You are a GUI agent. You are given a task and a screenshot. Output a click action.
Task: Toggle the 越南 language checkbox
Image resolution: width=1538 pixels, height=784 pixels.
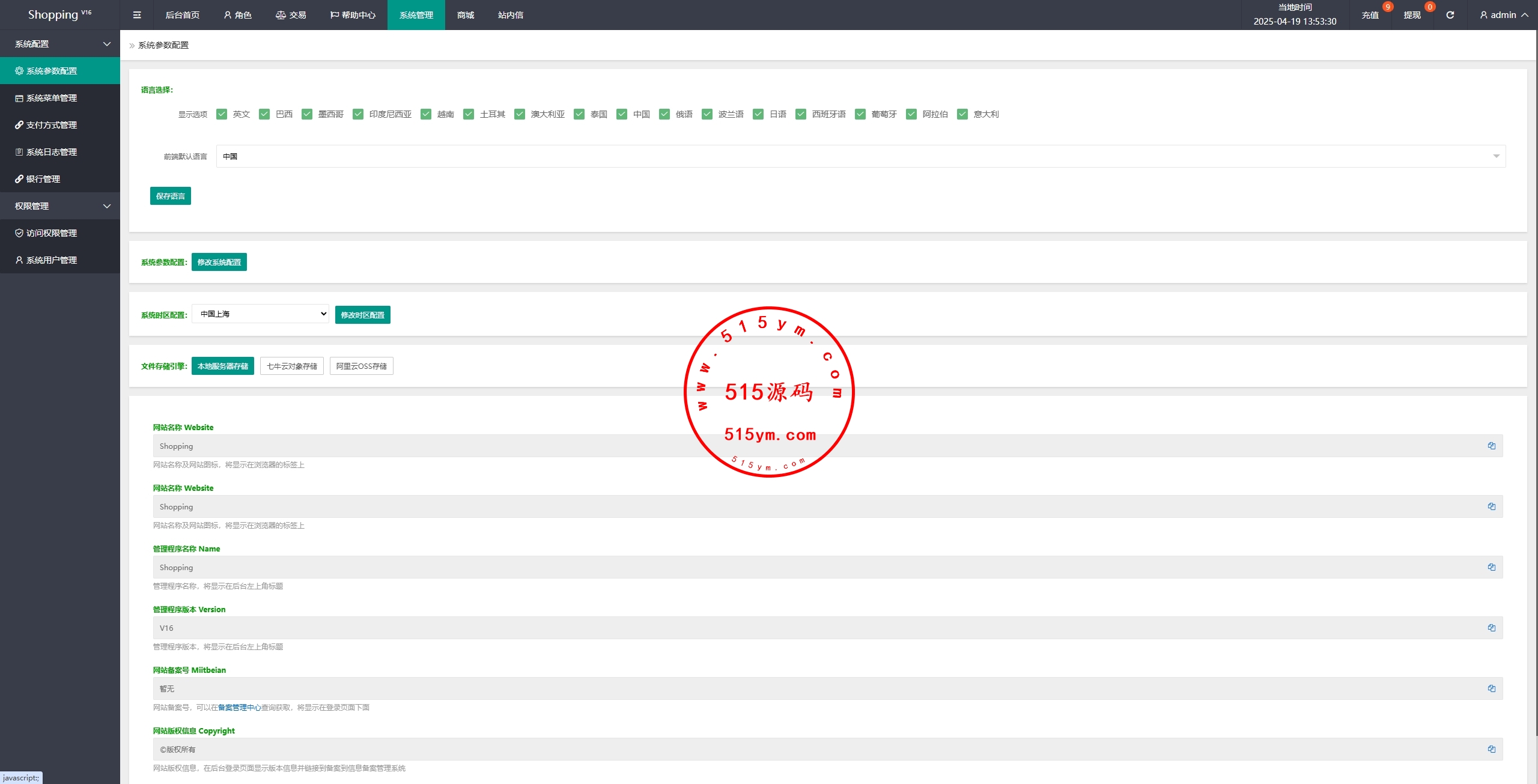(426, 114)
